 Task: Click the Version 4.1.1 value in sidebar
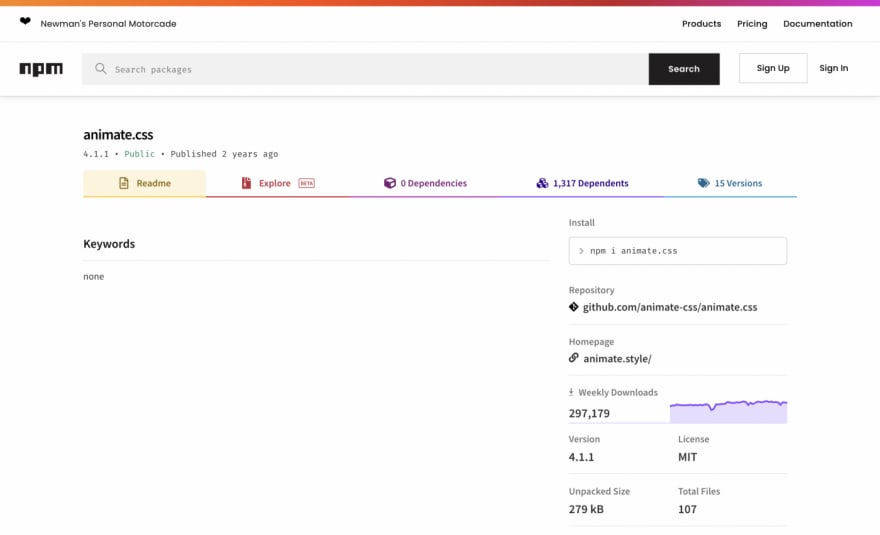tap(581, 457)
